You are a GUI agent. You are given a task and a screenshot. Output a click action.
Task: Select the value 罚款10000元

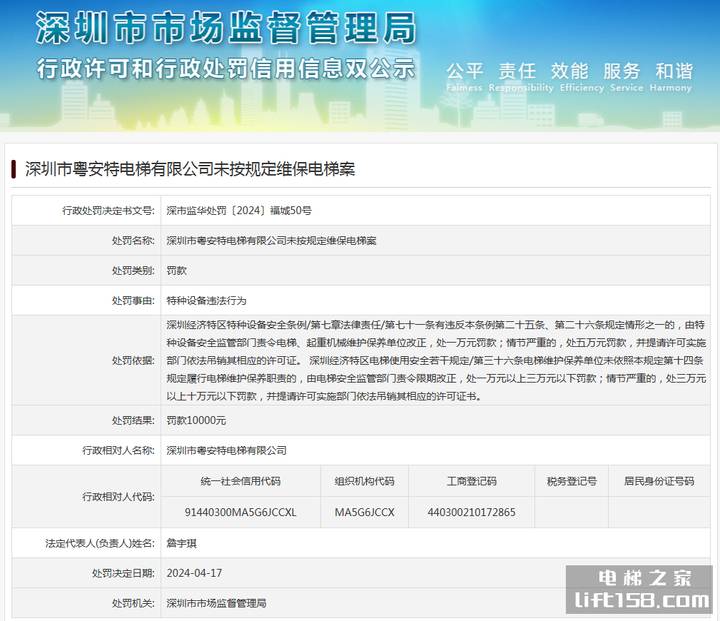(x=196, y=420)
